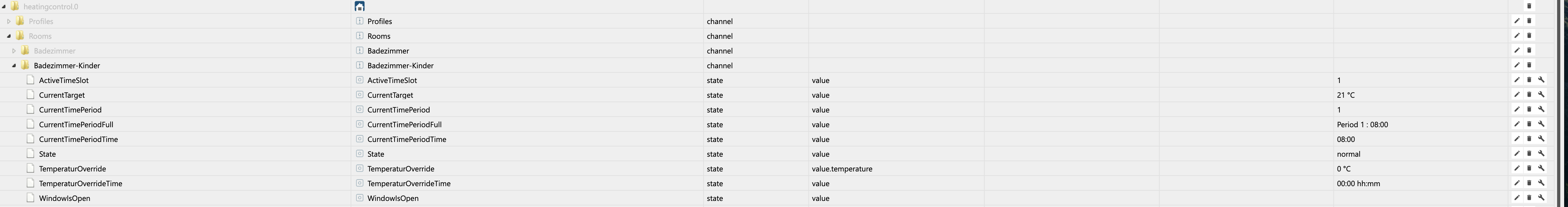Delete the Rooms channel using trash icon
The image size is (1568, 207).
[x=1529, y=35]
